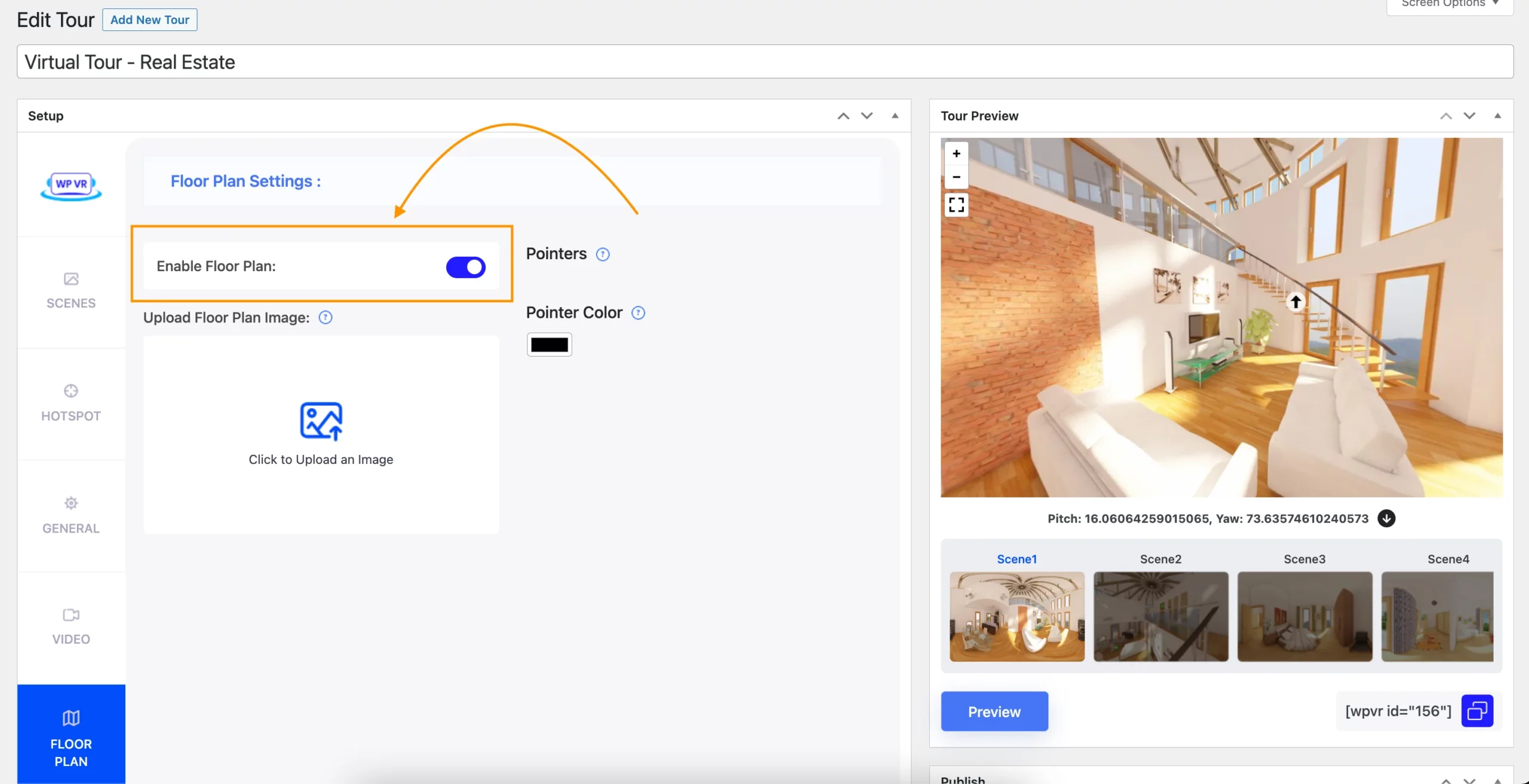This screenshot has width=1529, height=784.
Task: Click the Preview button
Action: tap(994, 711)
